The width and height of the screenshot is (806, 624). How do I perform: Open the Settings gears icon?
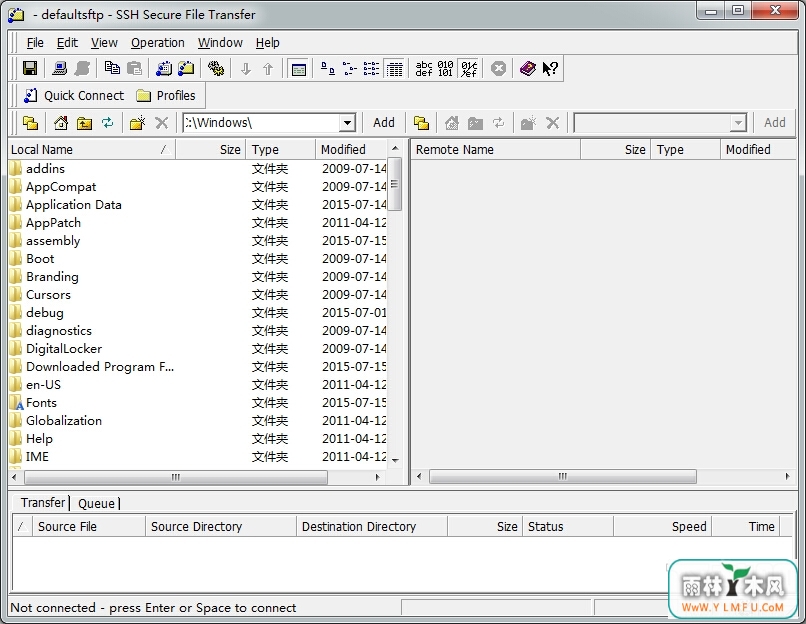(x=216, y=68)
